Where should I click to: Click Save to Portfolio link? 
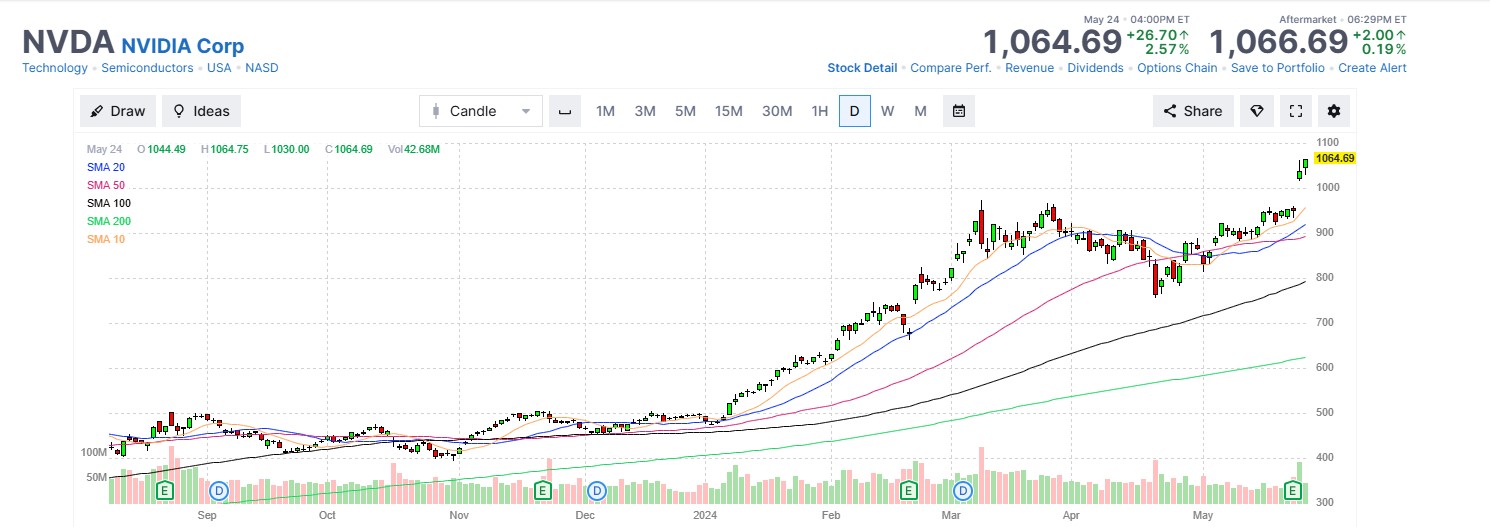click(1277, 68)
